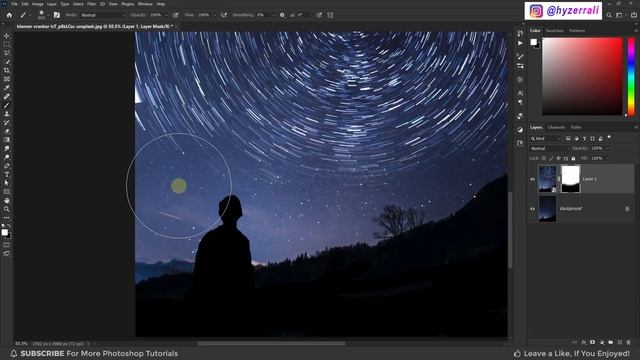Open the Edit Toolbar three-dots menu
640x360 pixels.
tap(7, 218)
